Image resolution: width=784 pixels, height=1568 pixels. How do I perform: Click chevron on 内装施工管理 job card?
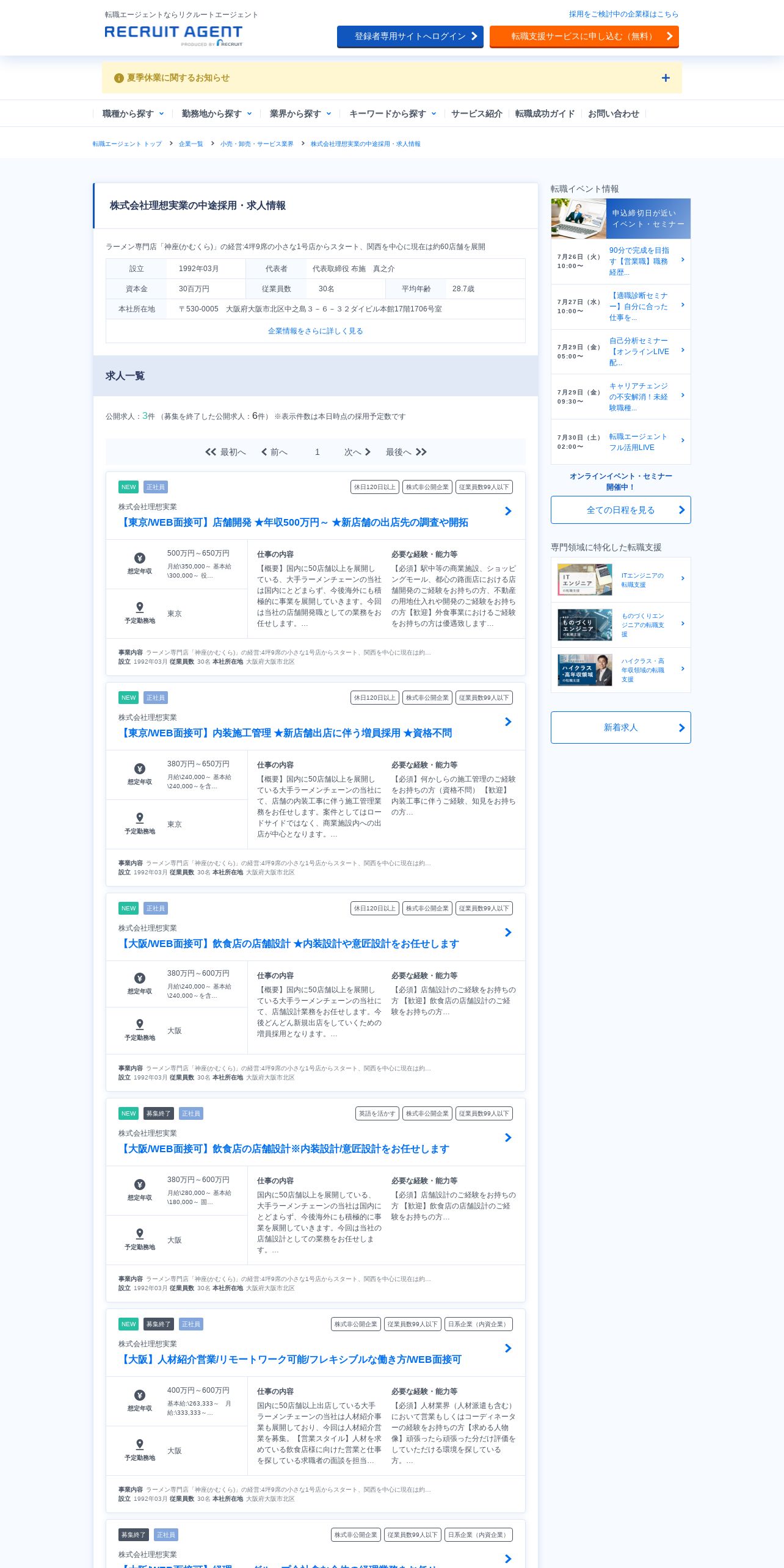coord(508,722)
